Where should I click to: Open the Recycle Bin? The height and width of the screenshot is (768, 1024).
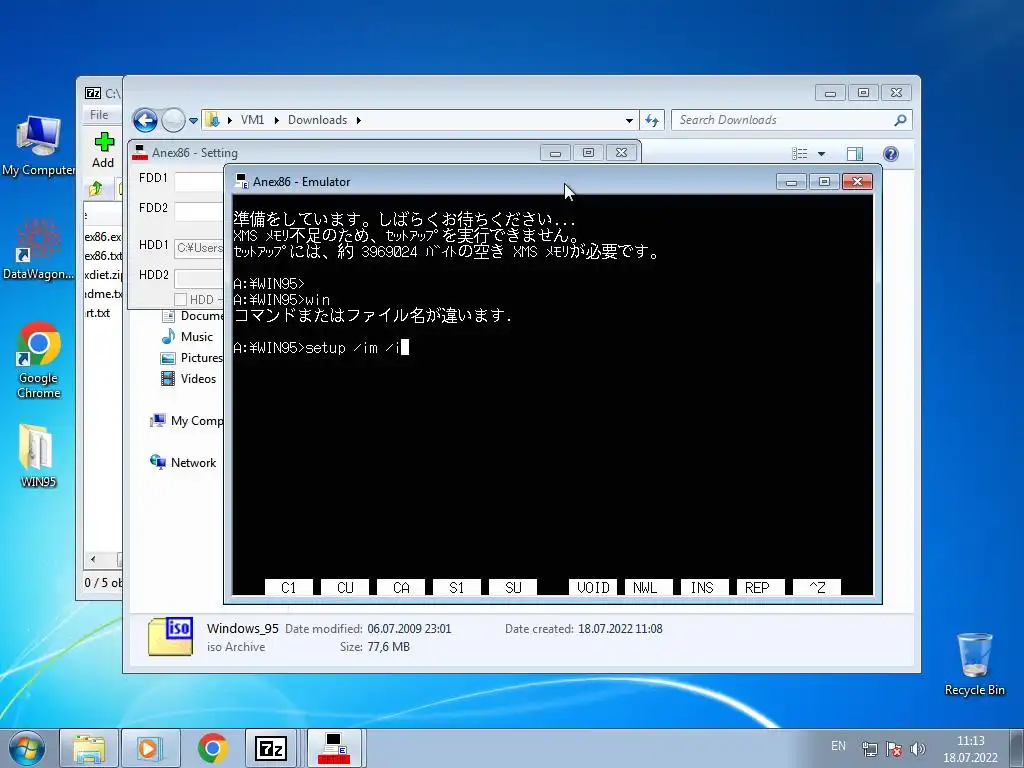click(974, 664)
